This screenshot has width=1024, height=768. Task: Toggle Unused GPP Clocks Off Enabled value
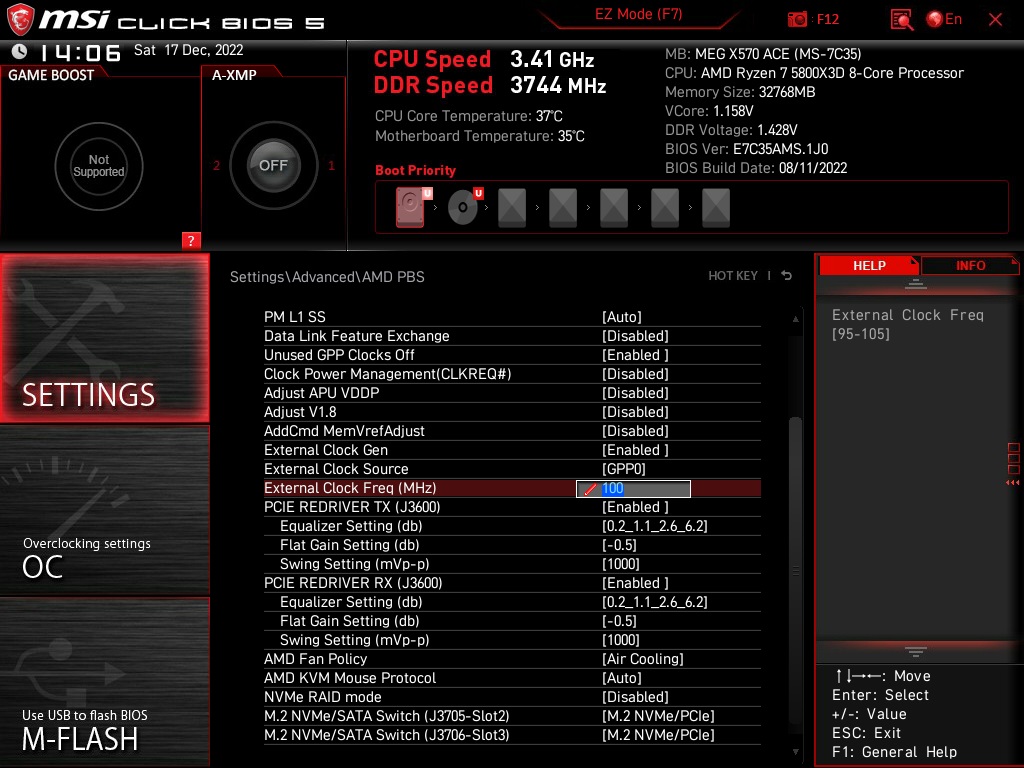[635, 355]
